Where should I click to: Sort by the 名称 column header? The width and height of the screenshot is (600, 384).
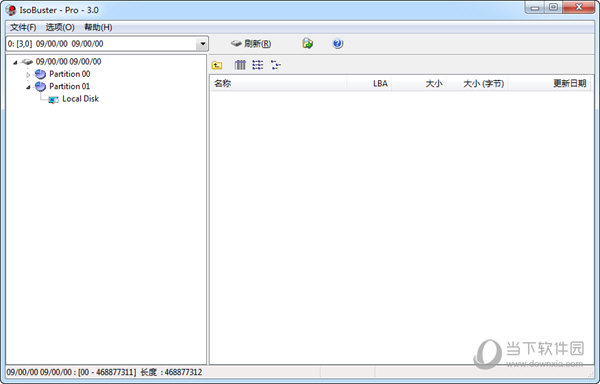pos(278,83)
